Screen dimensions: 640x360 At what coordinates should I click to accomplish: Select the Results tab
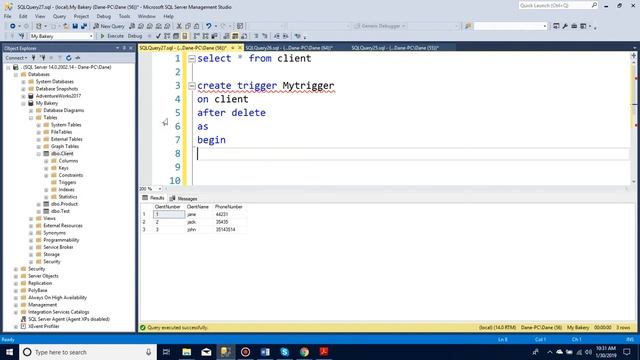(153, 198)
